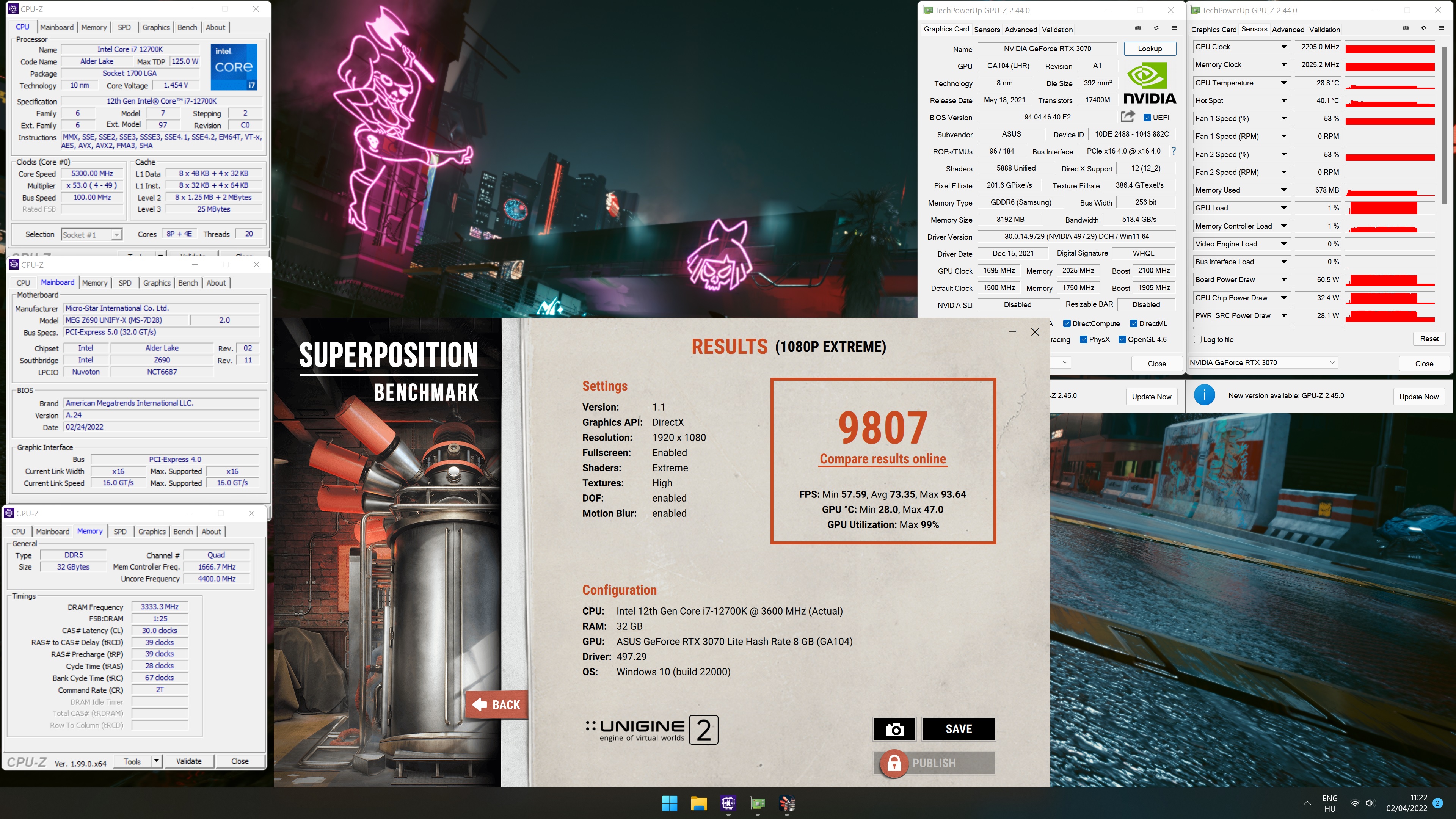Open the GPU Temperature sensor dropdown

click(1283, 83)
